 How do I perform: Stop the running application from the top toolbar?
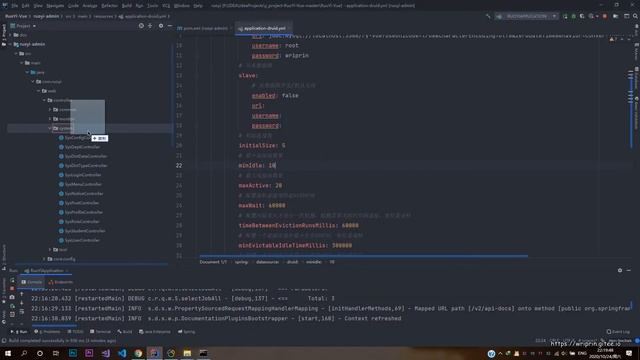(x=604, y=16)
